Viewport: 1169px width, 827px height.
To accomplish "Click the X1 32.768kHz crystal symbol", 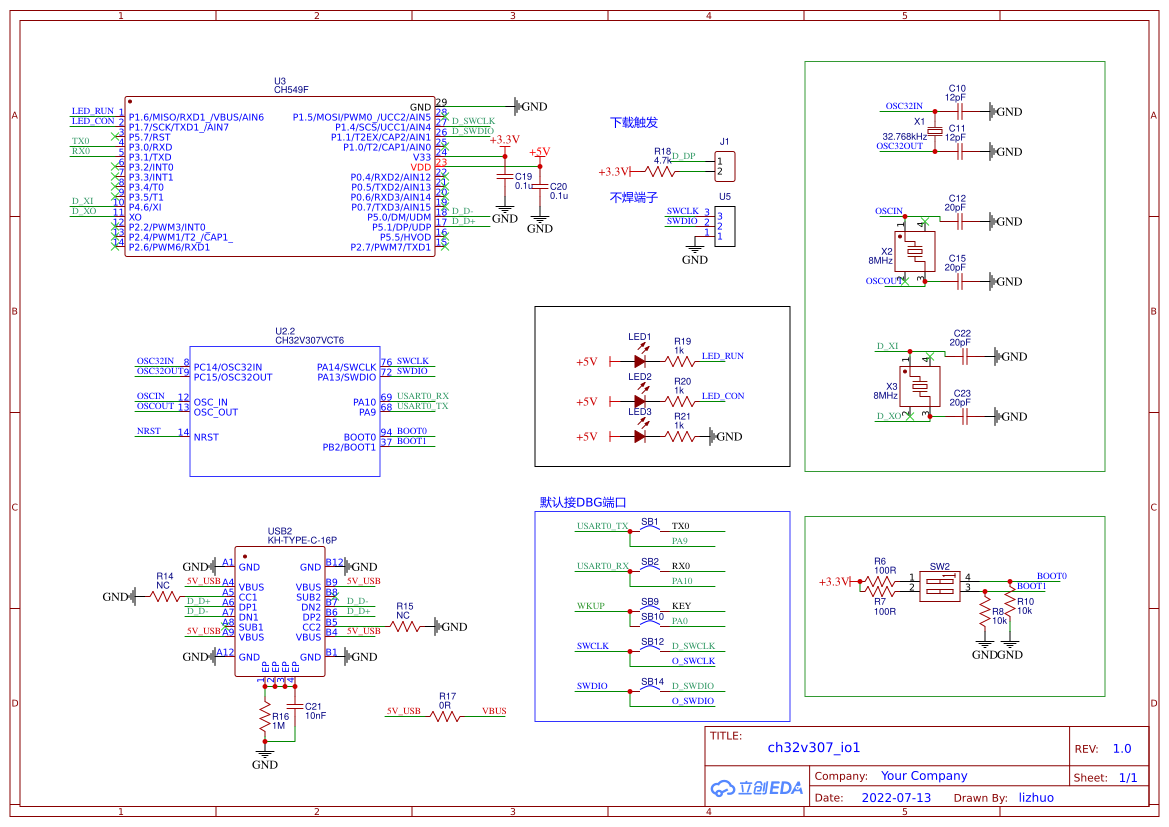I will tap(934, 132).
